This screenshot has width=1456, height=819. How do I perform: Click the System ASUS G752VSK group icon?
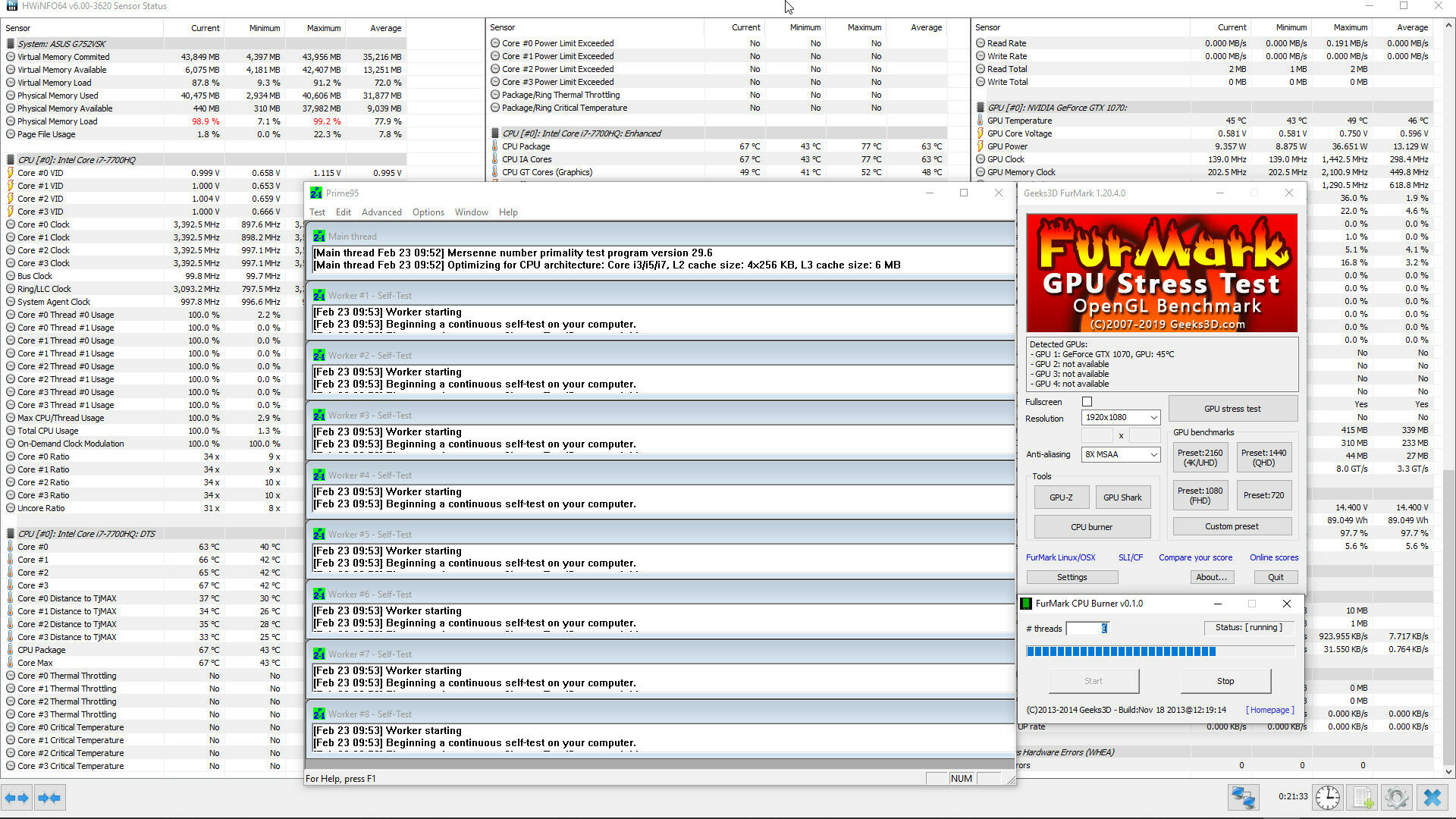(x=11, y=44)
